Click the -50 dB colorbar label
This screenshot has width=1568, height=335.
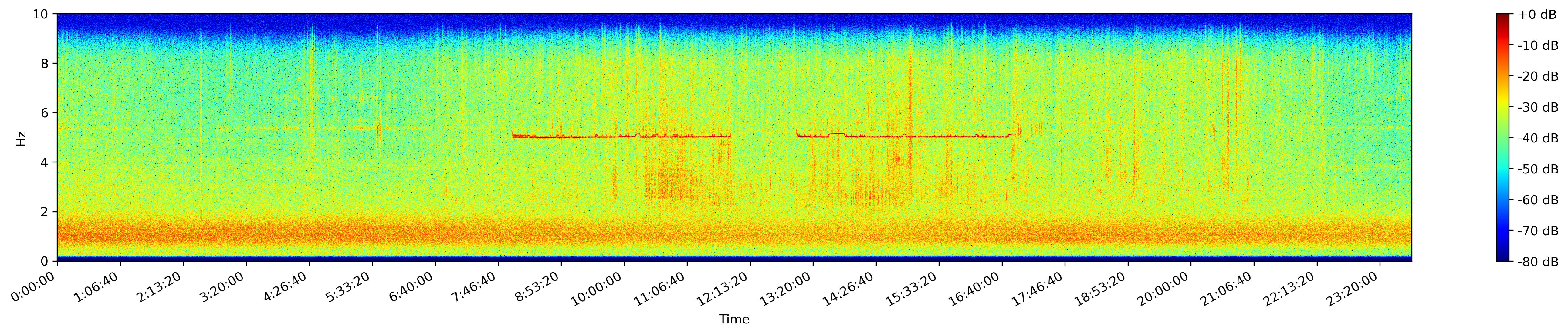point(1538,169)
